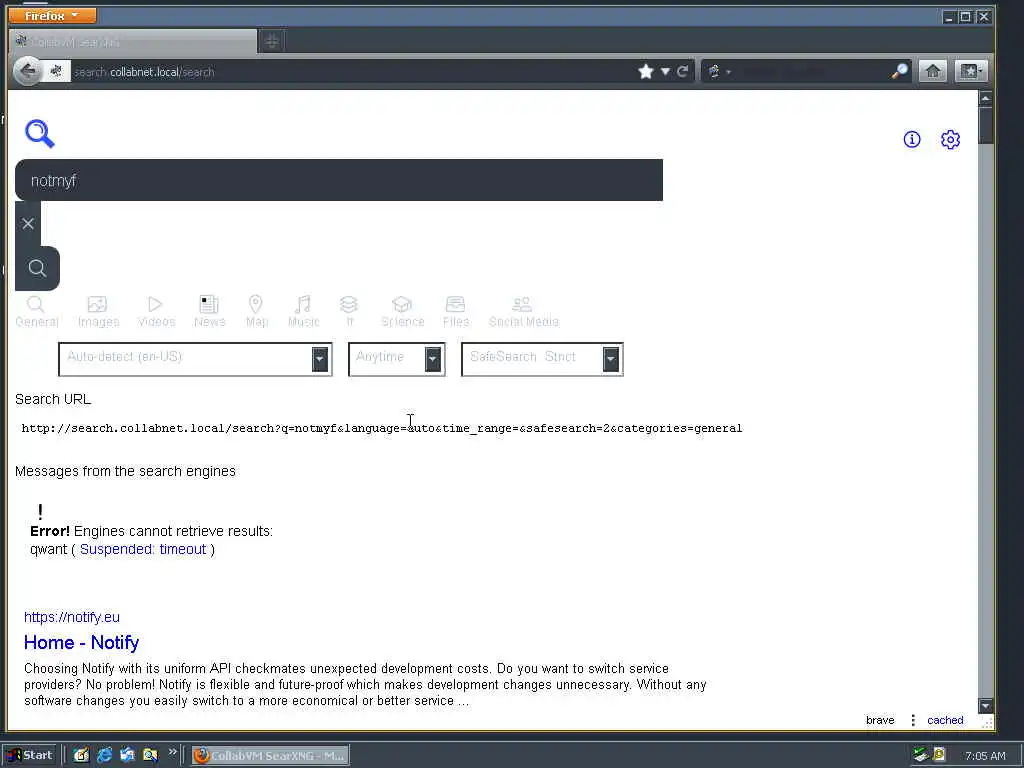Viewport: 1024px width, 768px height.
Task: Open the Firefox application menu button
Action: click(x=52, y=15)
